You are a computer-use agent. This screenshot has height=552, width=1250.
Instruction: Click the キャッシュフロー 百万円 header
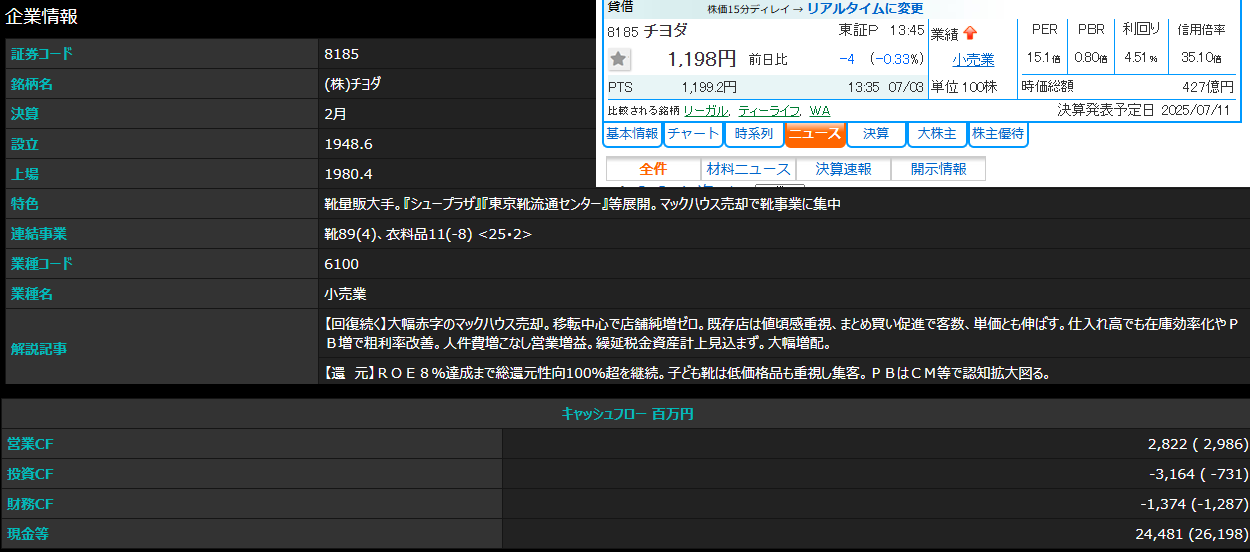[x=627, y=413]
